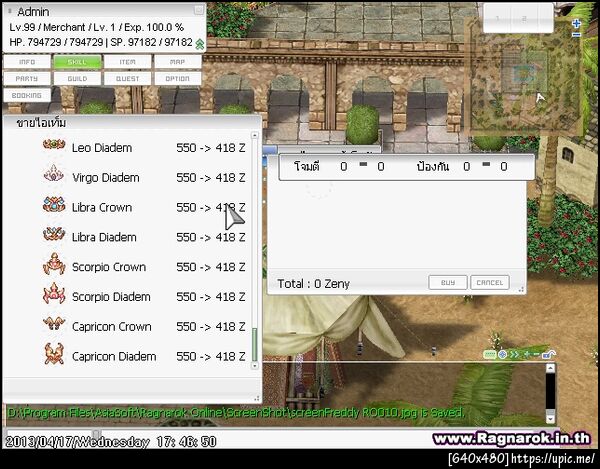Viewport: 600px width, 469px height.
Task: Click the green double-chevron icon above chat
Action: (514, 355)
